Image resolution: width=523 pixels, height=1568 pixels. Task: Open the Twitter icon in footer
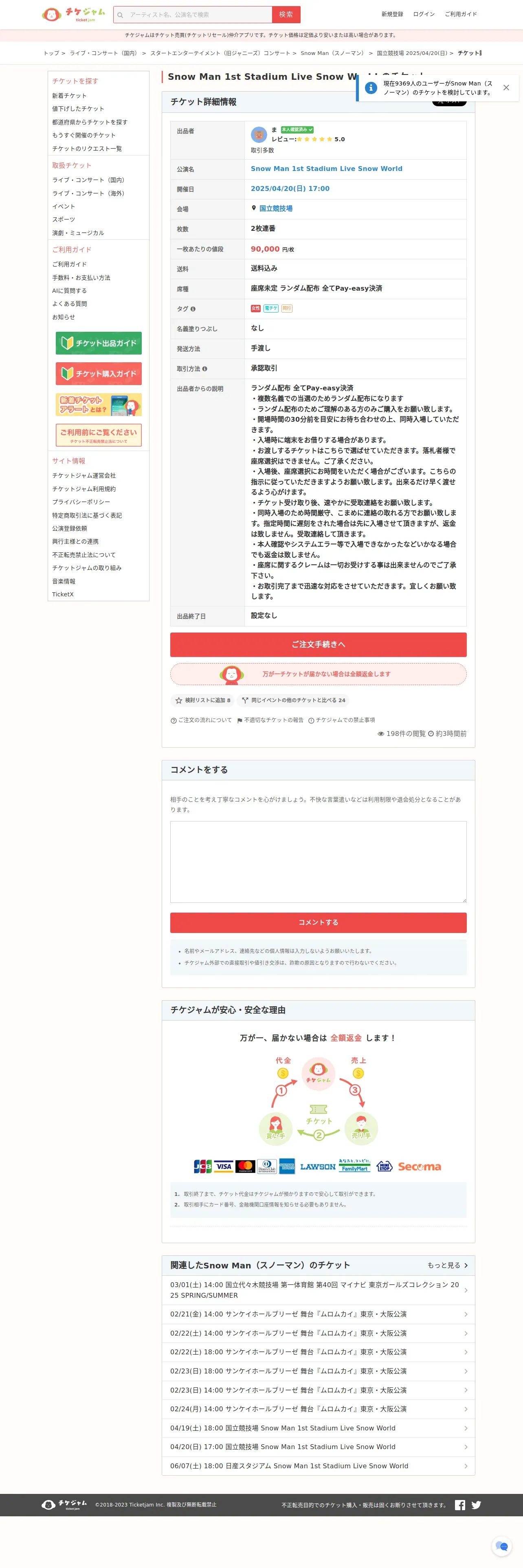(476, 1504)
